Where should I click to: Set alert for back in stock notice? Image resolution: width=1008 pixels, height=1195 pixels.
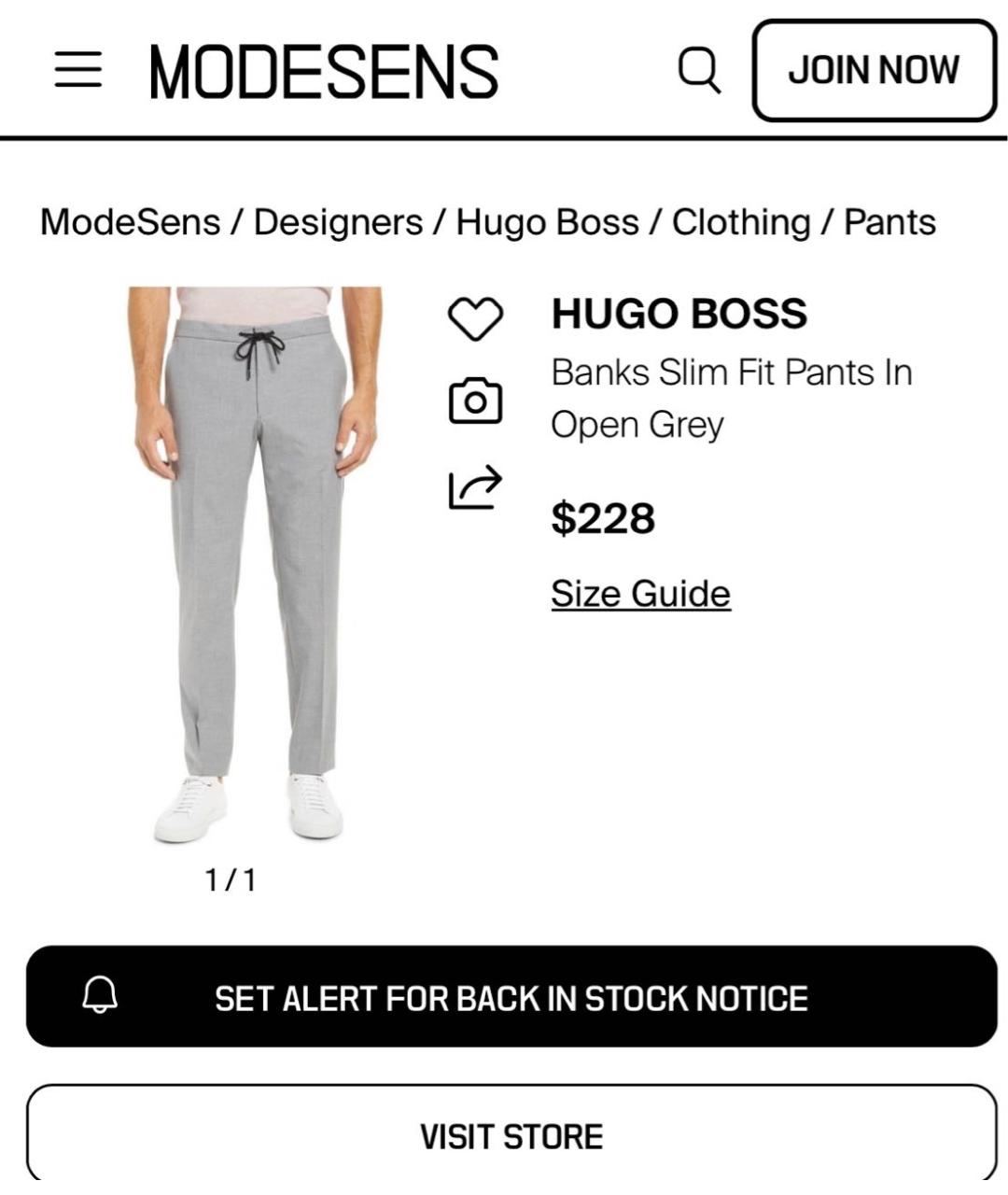(x=511, y=996)
